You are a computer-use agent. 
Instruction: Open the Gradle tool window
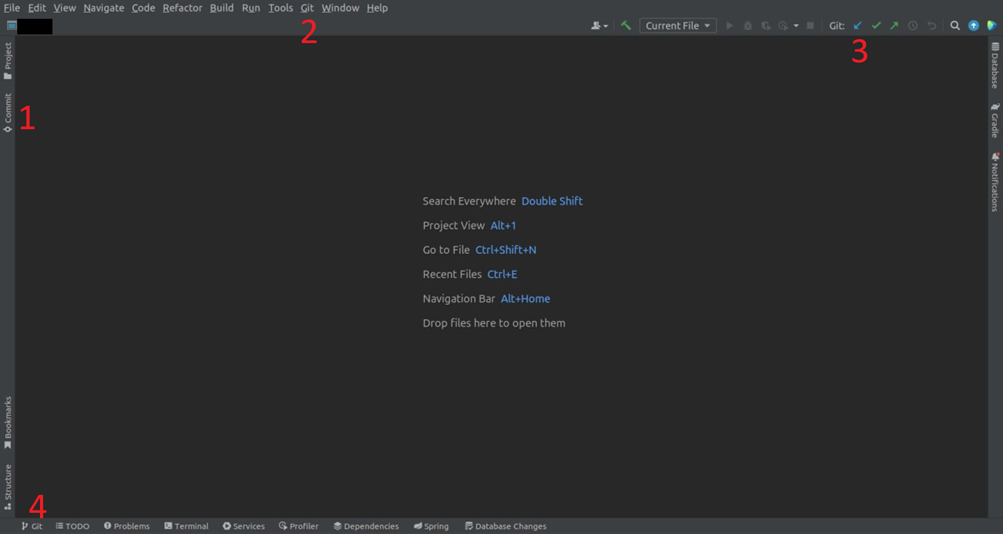[995, 120]
